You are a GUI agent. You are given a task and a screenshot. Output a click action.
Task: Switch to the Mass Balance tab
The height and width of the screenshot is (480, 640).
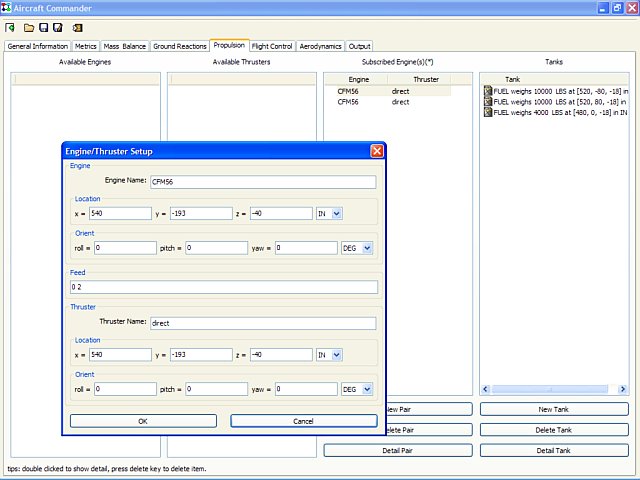click(x=124, y=47)
